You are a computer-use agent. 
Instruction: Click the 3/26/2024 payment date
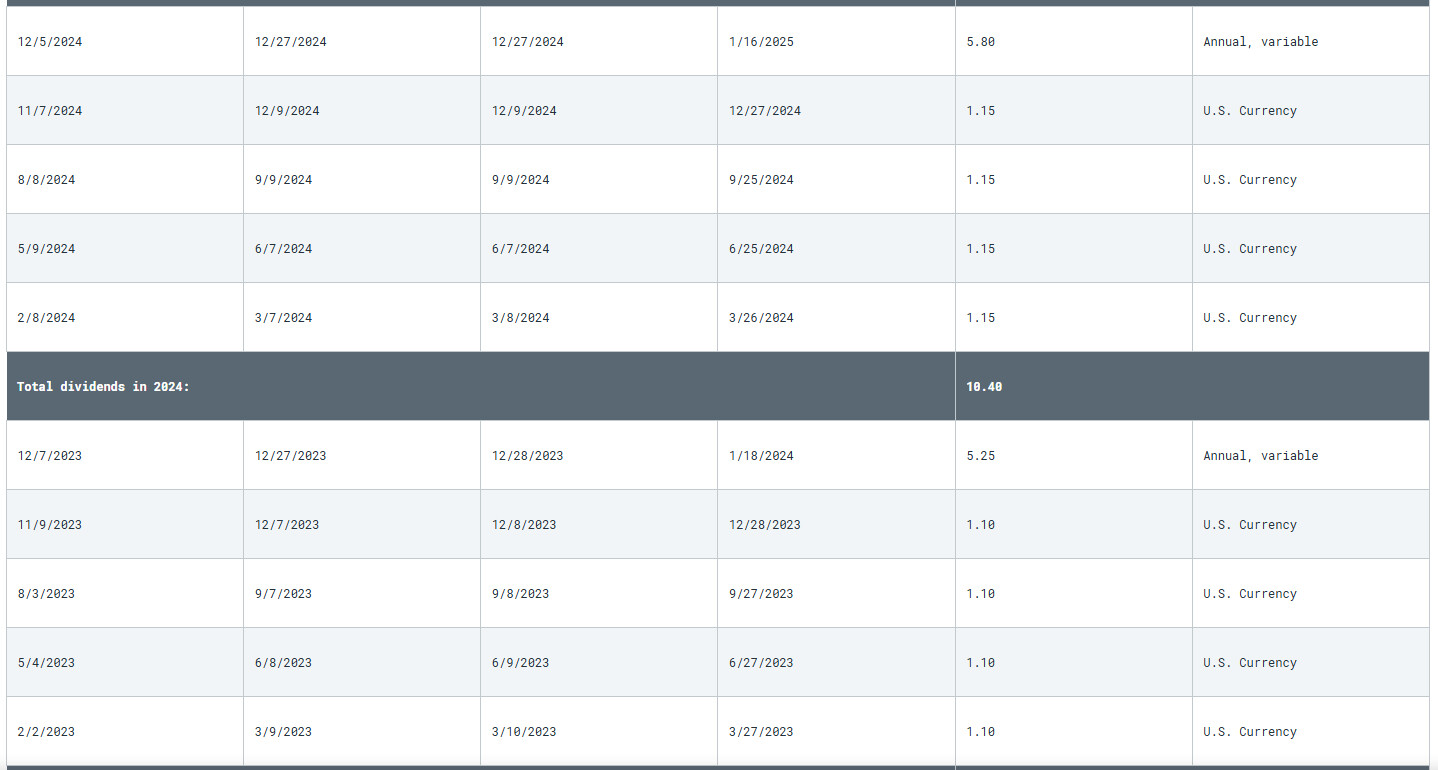point(761,318)
